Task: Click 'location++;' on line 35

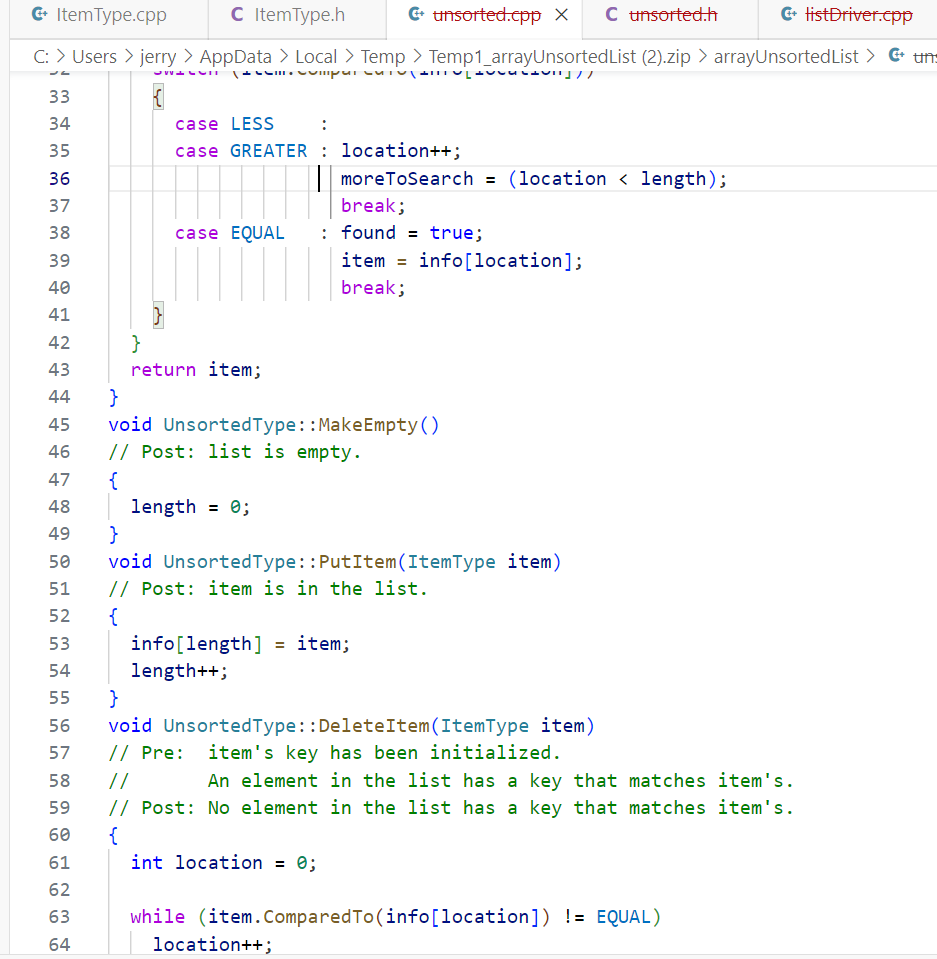Action: 401,150
